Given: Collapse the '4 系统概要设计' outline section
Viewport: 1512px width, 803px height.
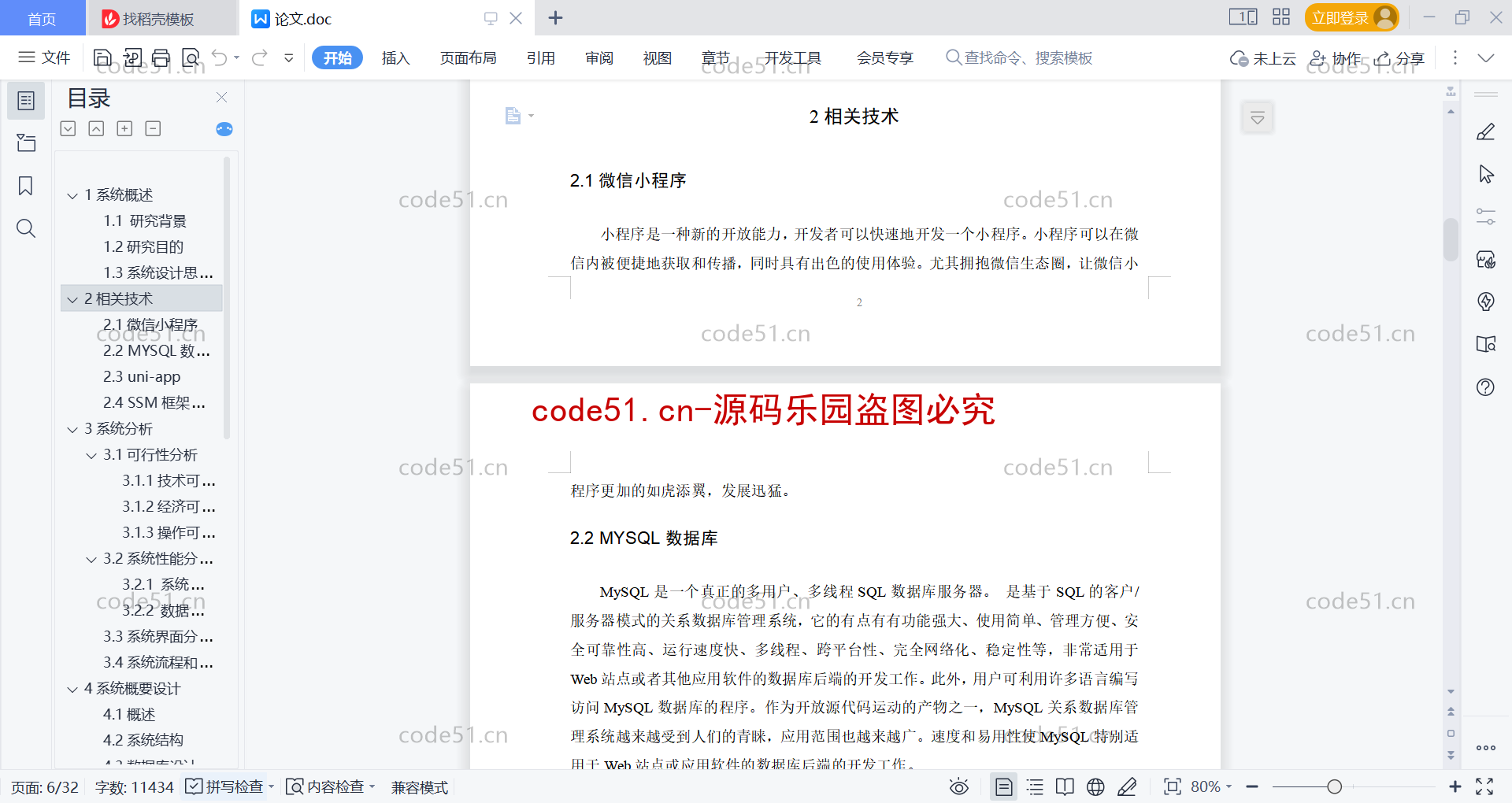Looking at the screenshot, I should (72, 689).
